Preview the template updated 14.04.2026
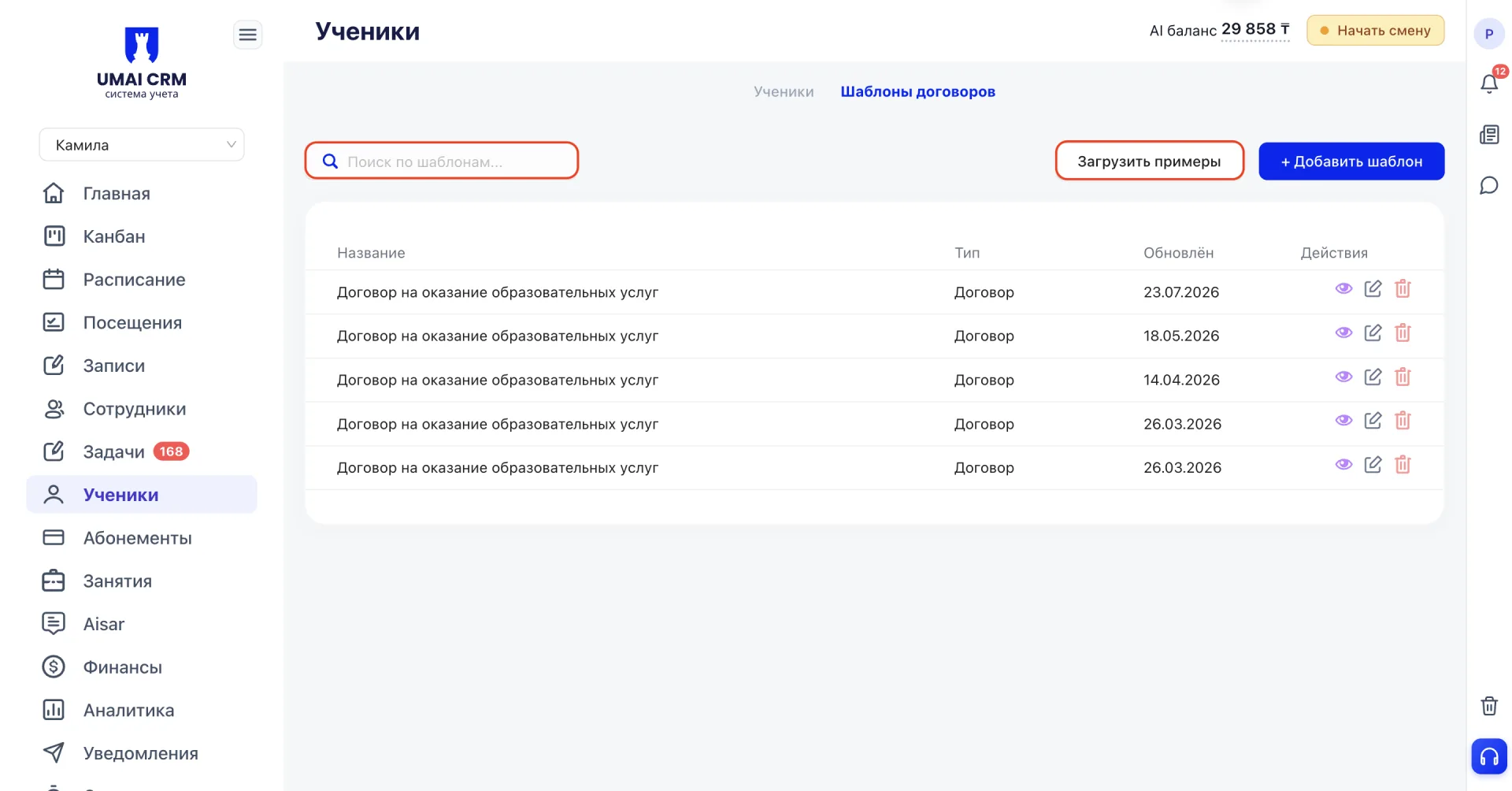Image resolution: width=1512 pixels, height=791 pixels. tap(1343, 377)
